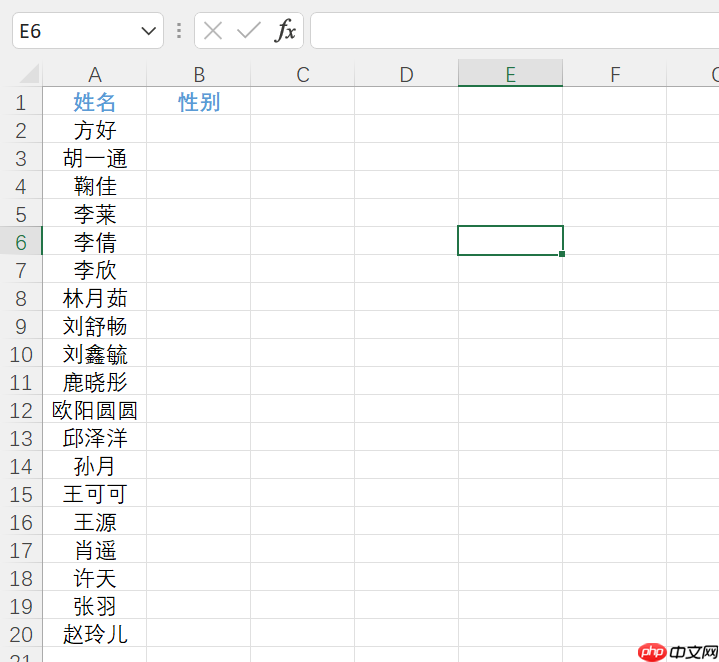Select the cell containing 王可可
719x662 pixels.
click(x=94, y=494)
